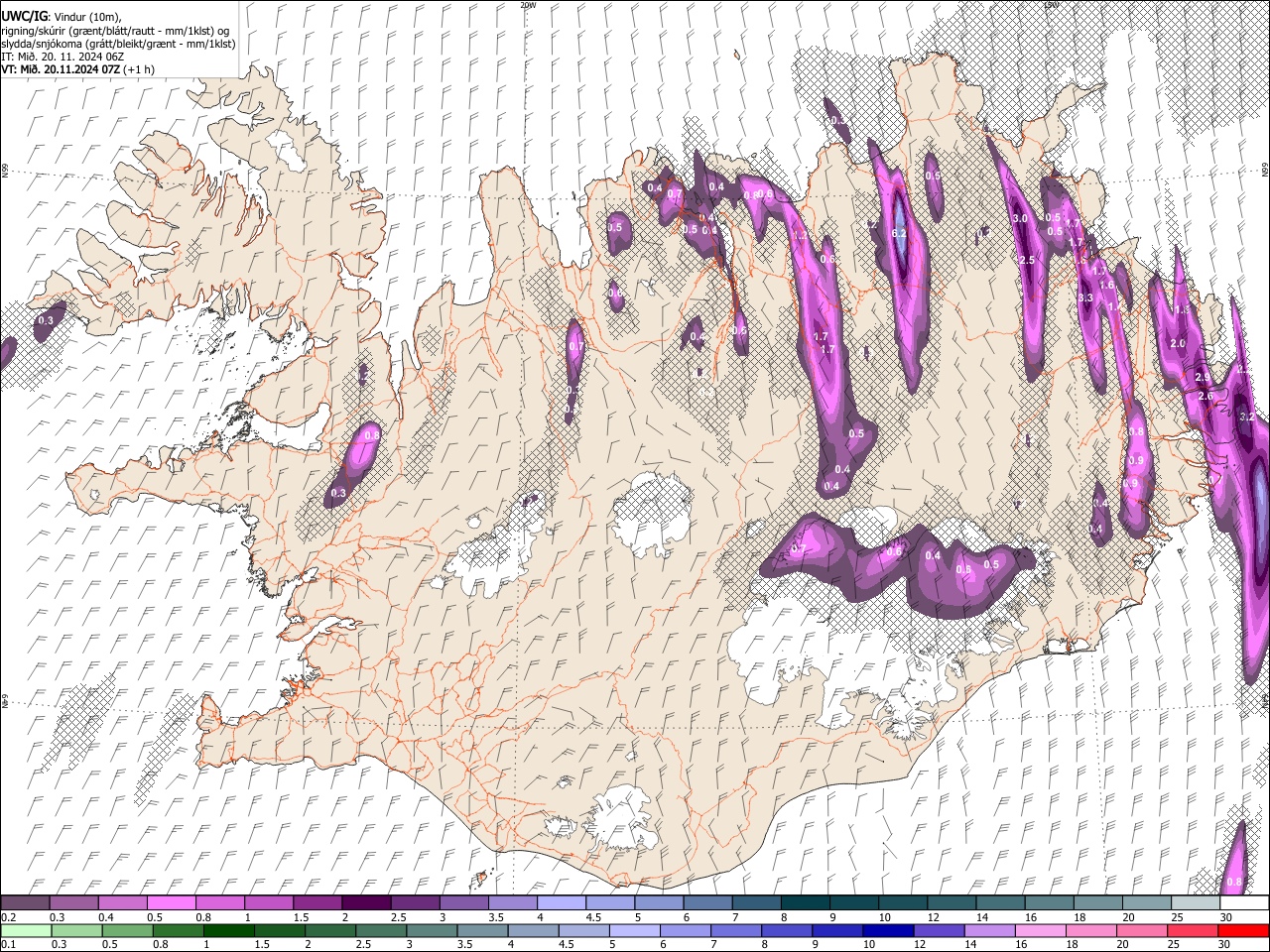Click the 2.9 precipitation value on the map
Viewport: 1270px width, 952px height.
tap(1203, 378)
